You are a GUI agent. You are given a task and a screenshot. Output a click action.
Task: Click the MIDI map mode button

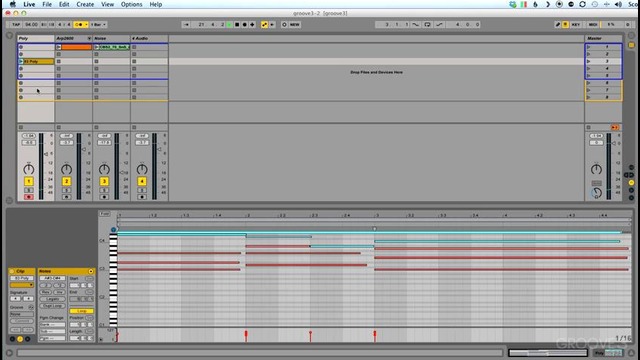click(x=593, y=24)
